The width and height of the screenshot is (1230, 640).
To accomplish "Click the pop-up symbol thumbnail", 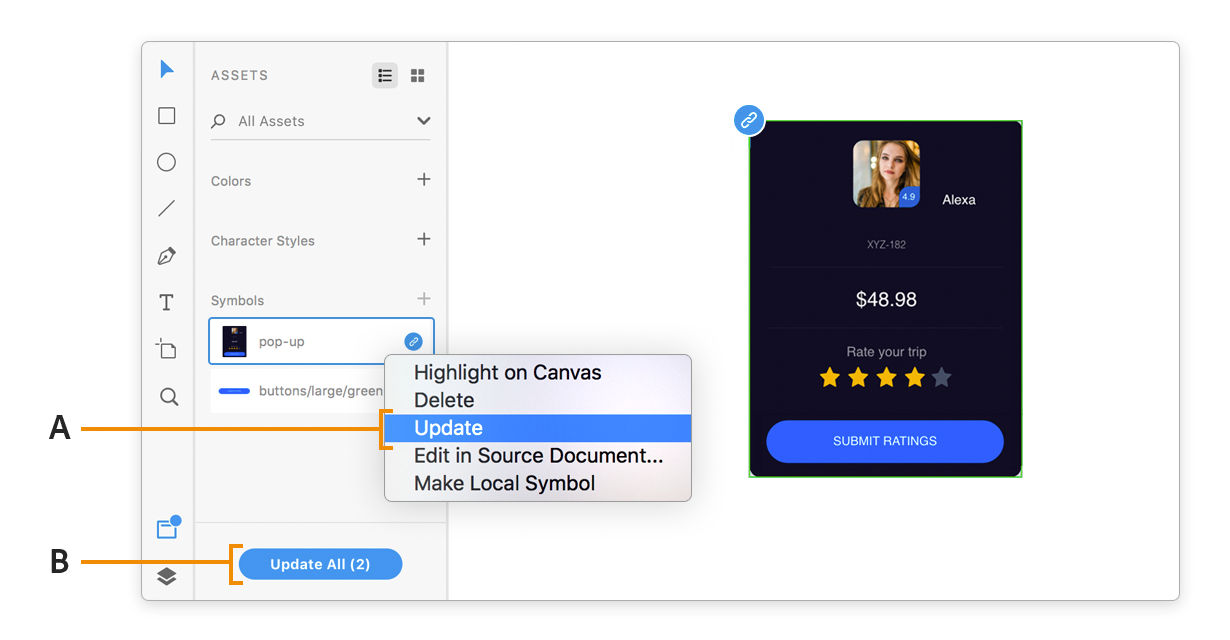I will pos(234,341).
